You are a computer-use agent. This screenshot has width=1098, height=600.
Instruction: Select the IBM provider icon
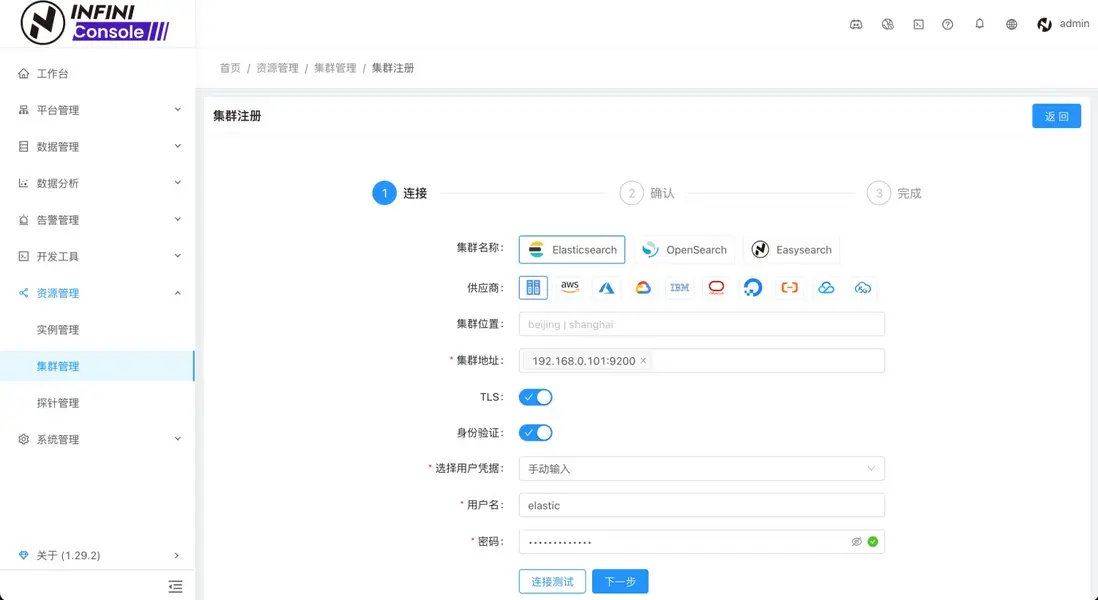tap(679, 288)
